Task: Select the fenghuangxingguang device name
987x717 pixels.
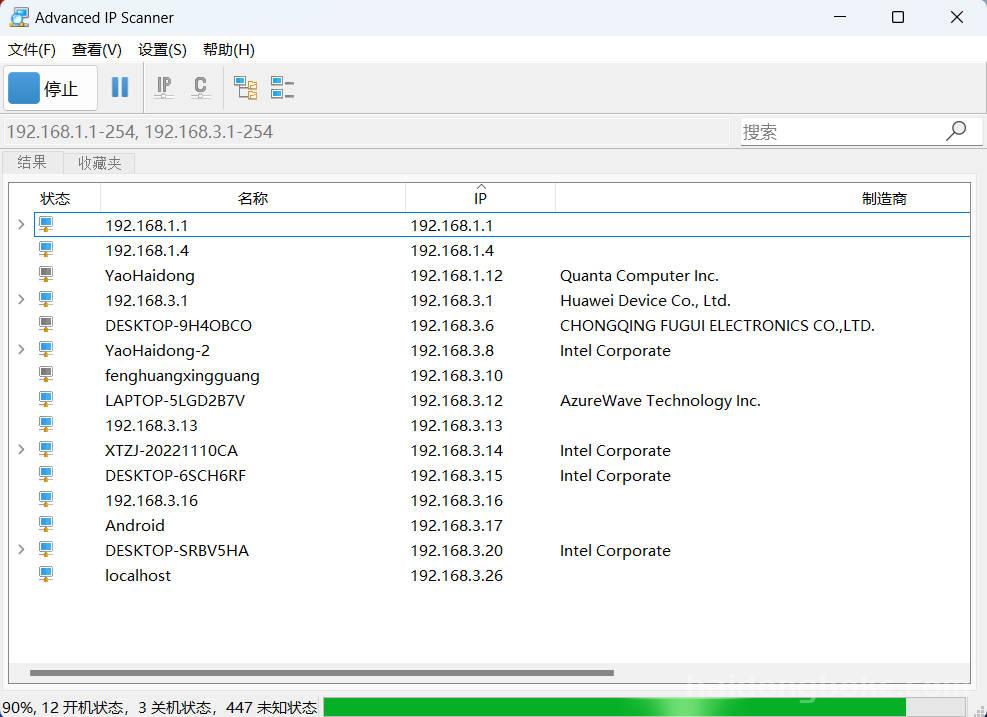Action: pos(182,376)
